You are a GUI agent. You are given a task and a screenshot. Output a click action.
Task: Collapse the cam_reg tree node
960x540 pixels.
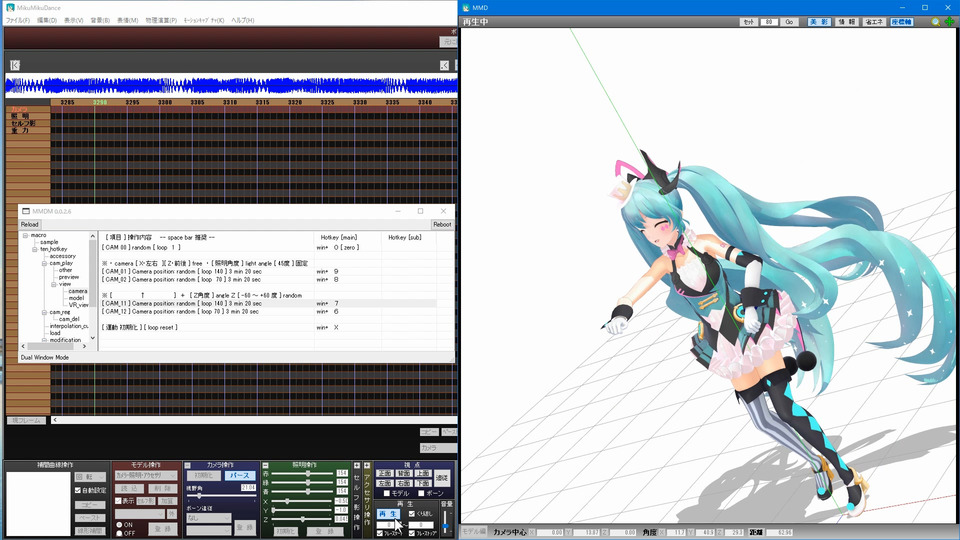tap(44, 312)
